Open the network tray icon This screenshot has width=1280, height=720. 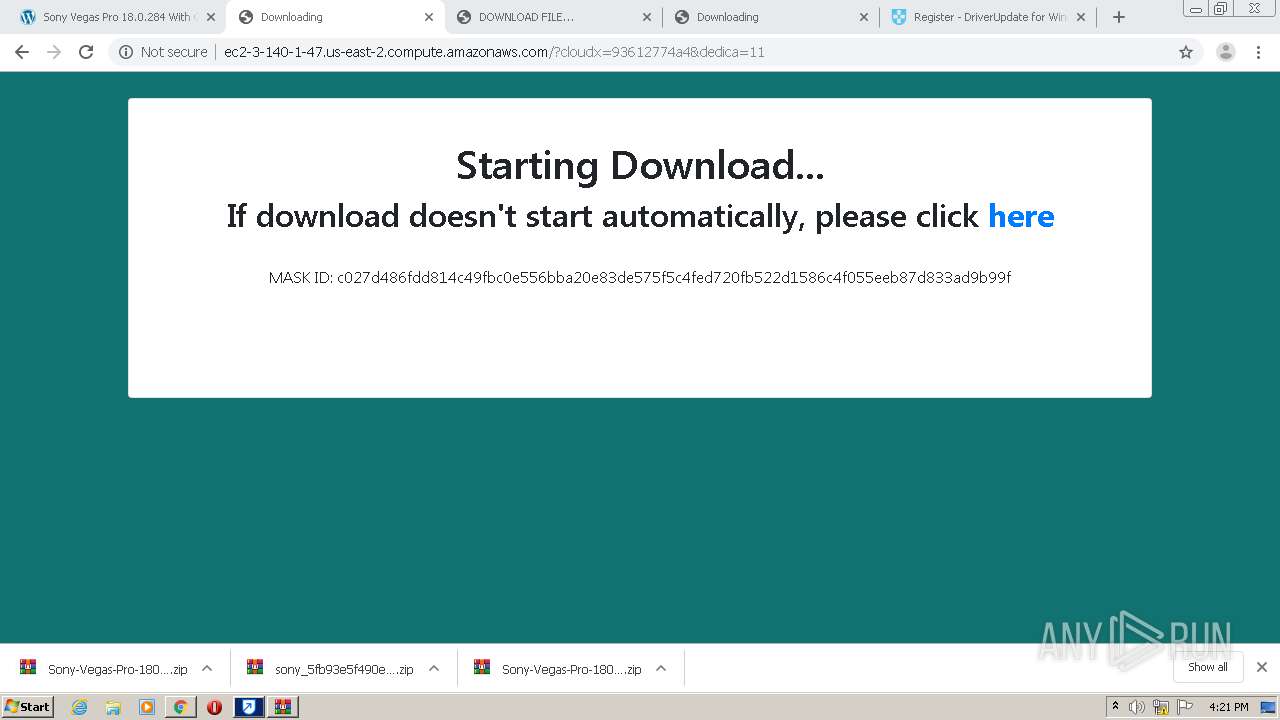[1161, 707]
